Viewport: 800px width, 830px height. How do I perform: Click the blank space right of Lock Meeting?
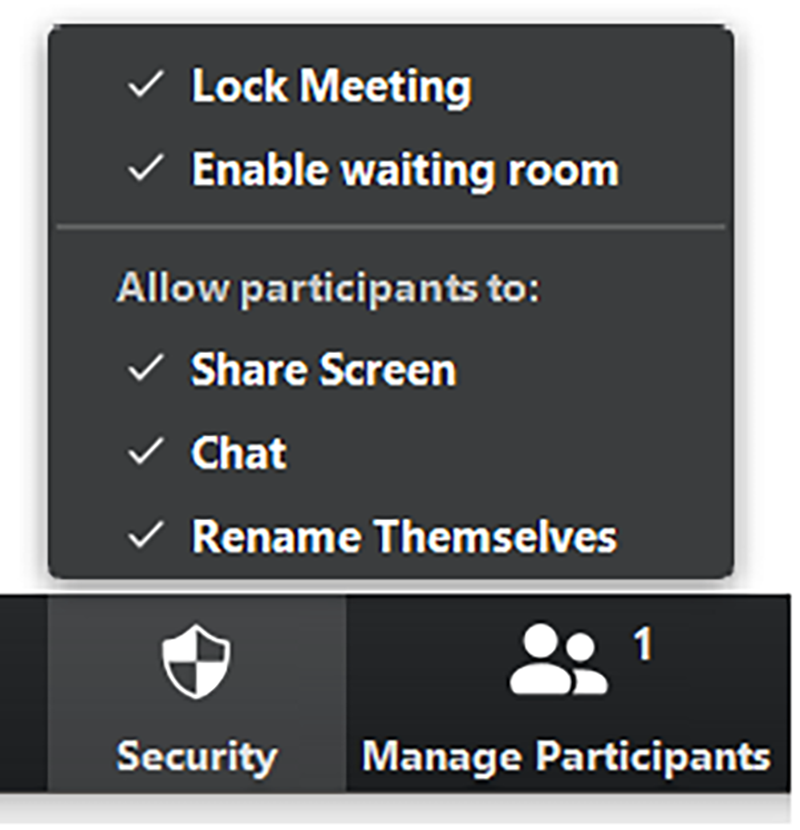[600, 87]
